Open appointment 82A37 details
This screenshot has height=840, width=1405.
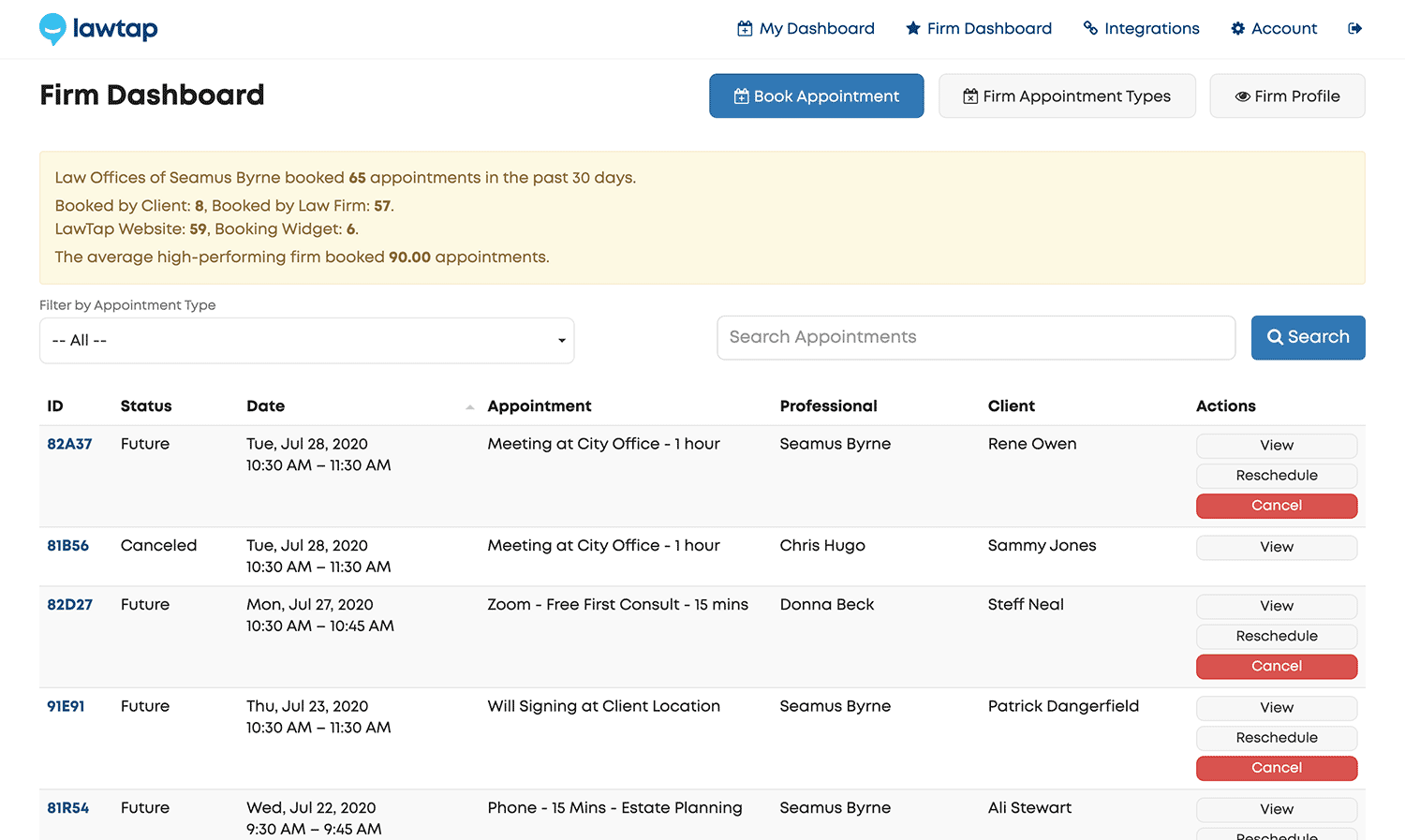pos(69,443)
